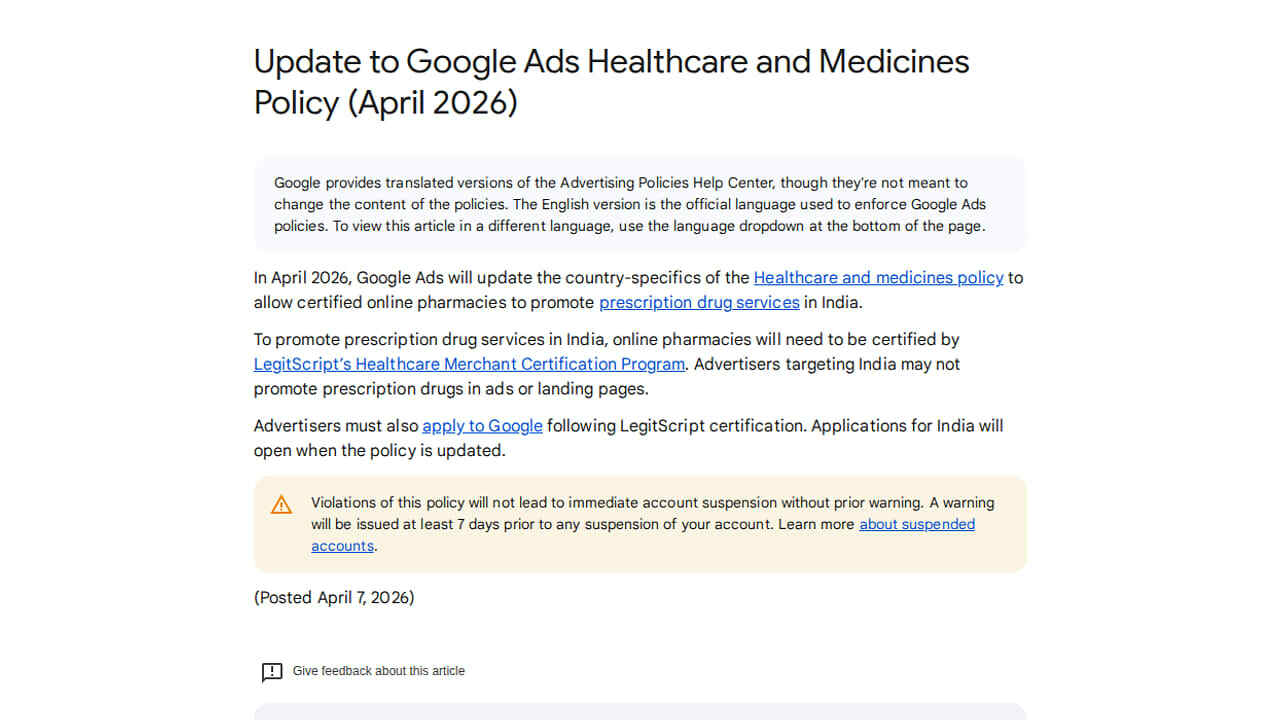
Task: Open LegitScript's Healthcare Merchant Certification Program link
Action: coord(469,364)
